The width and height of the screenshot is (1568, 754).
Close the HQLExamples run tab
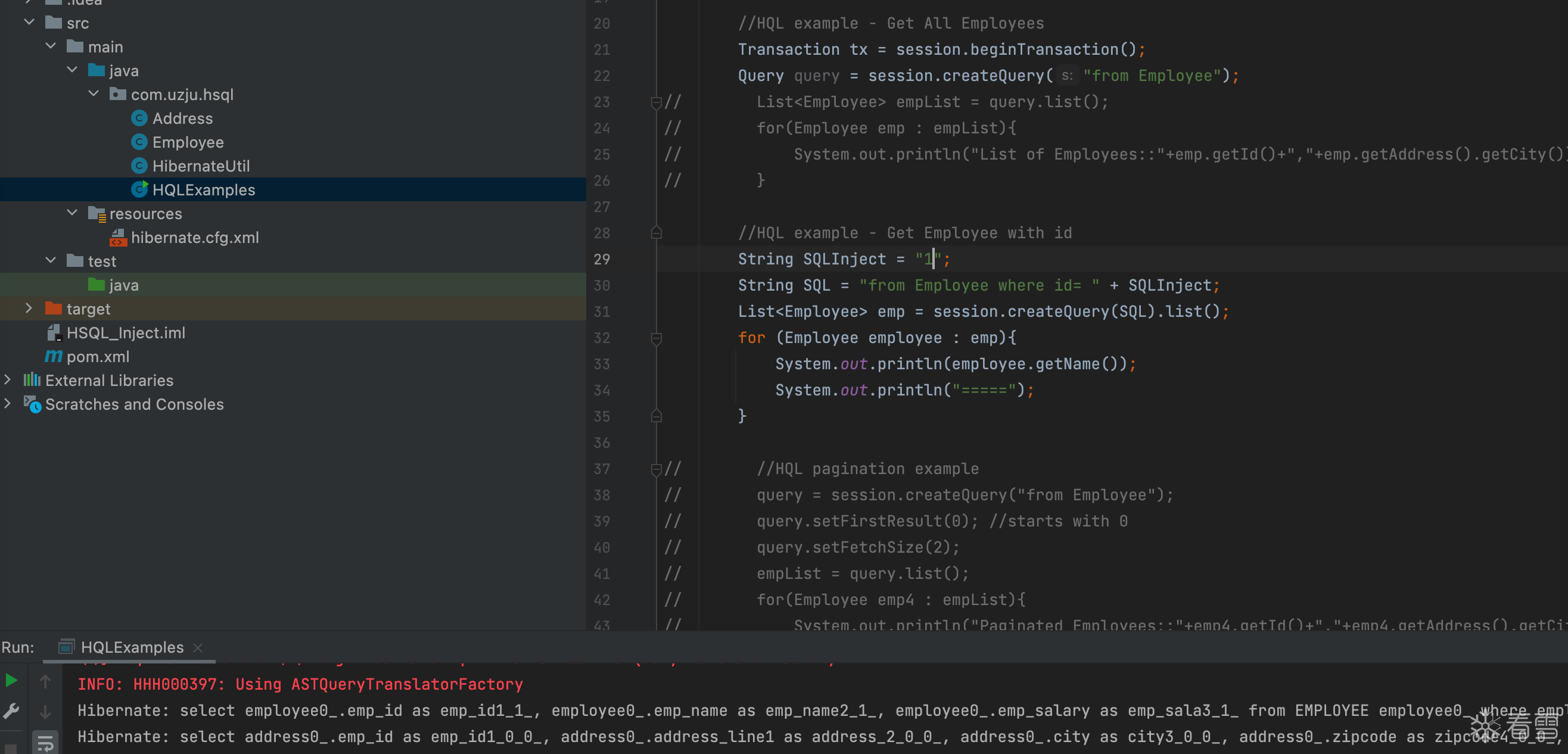(x=198, y=647)
